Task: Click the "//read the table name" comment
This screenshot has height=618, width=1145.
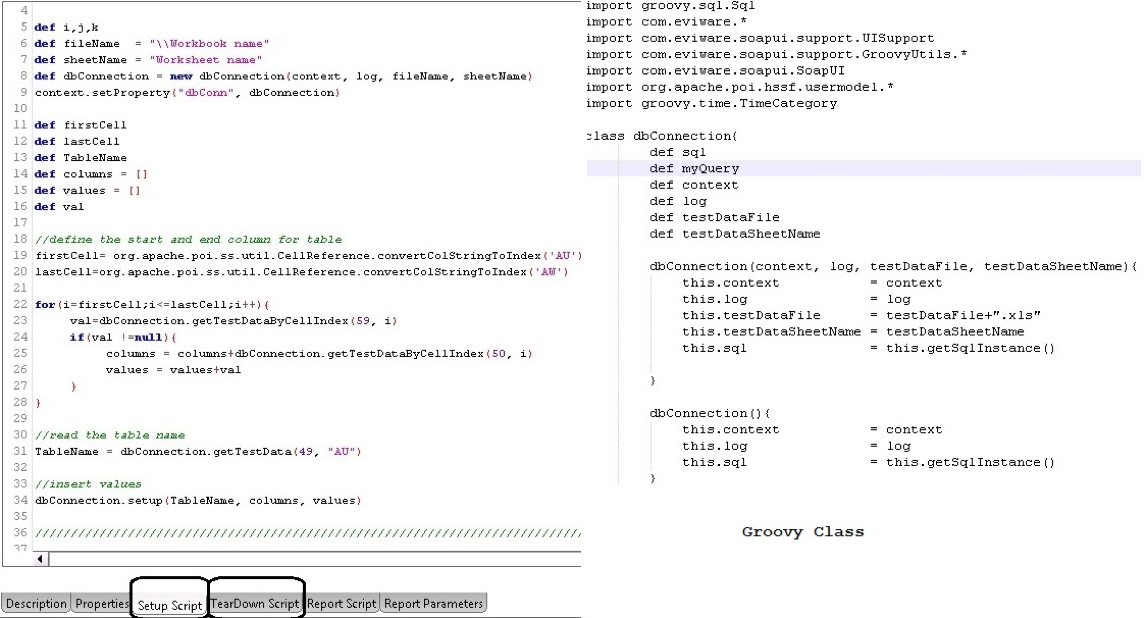Action: point(110,435)
